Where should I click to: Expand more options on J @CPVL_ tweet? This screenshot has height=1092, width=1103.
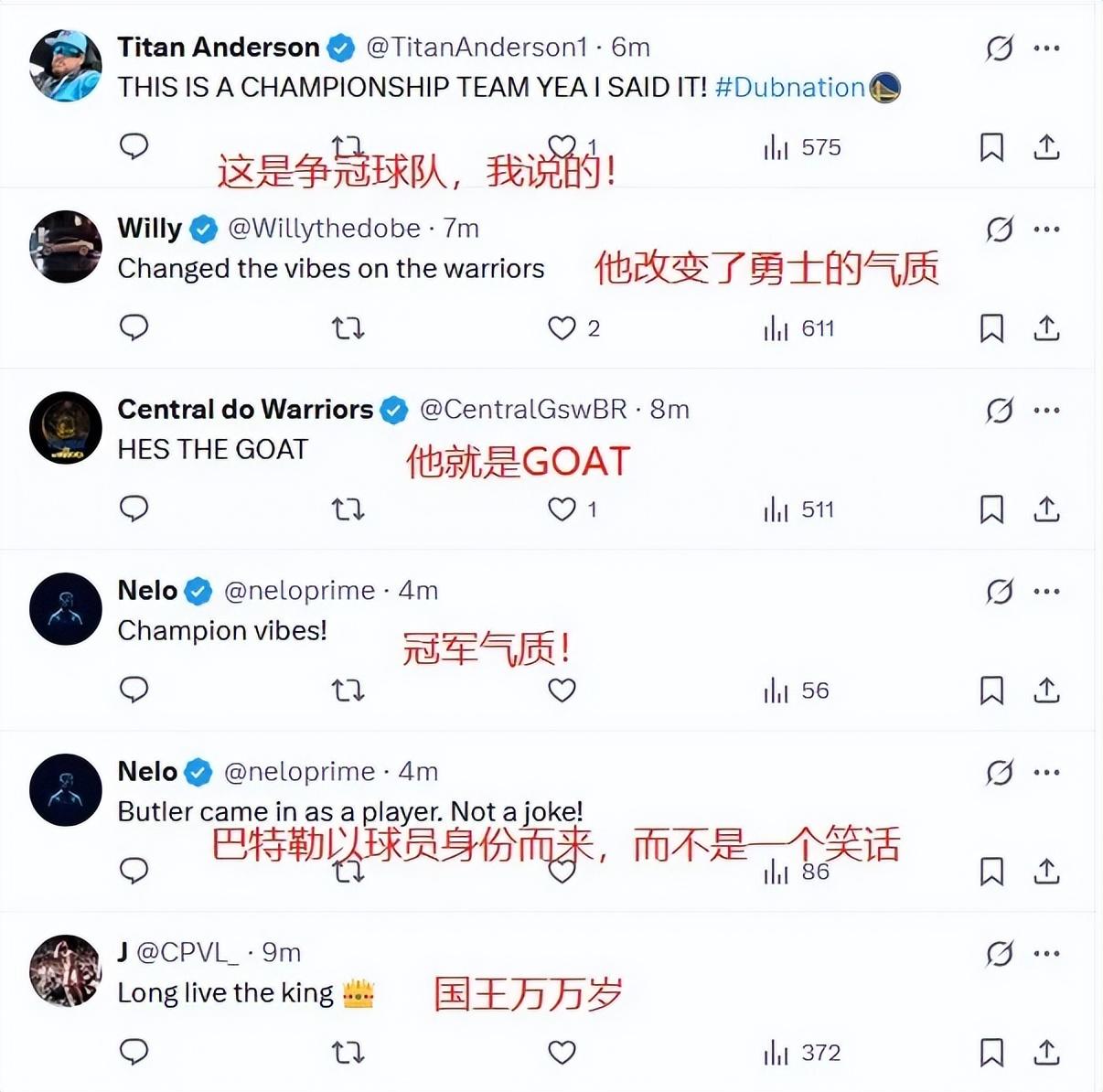(1046, 953)
